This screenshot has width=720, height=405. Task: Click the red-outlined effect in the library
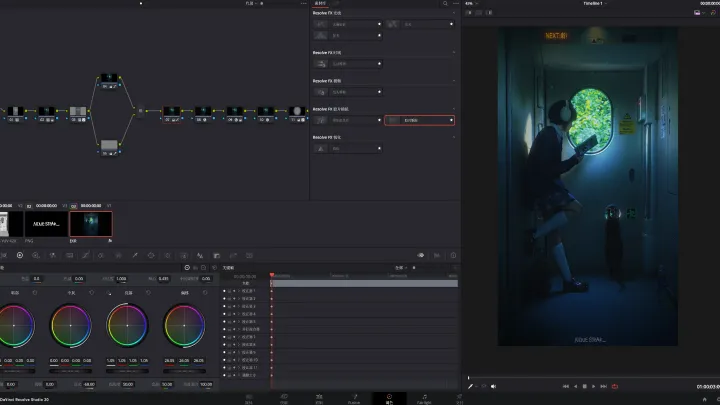pyautogui.click(x=419, y=120)
